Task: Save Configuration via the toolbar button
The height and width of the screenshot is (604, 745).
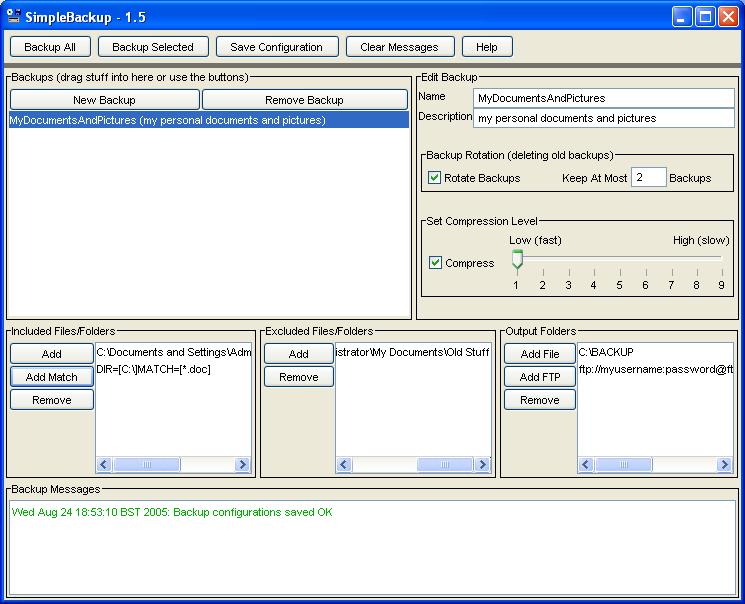Action: 276,47
